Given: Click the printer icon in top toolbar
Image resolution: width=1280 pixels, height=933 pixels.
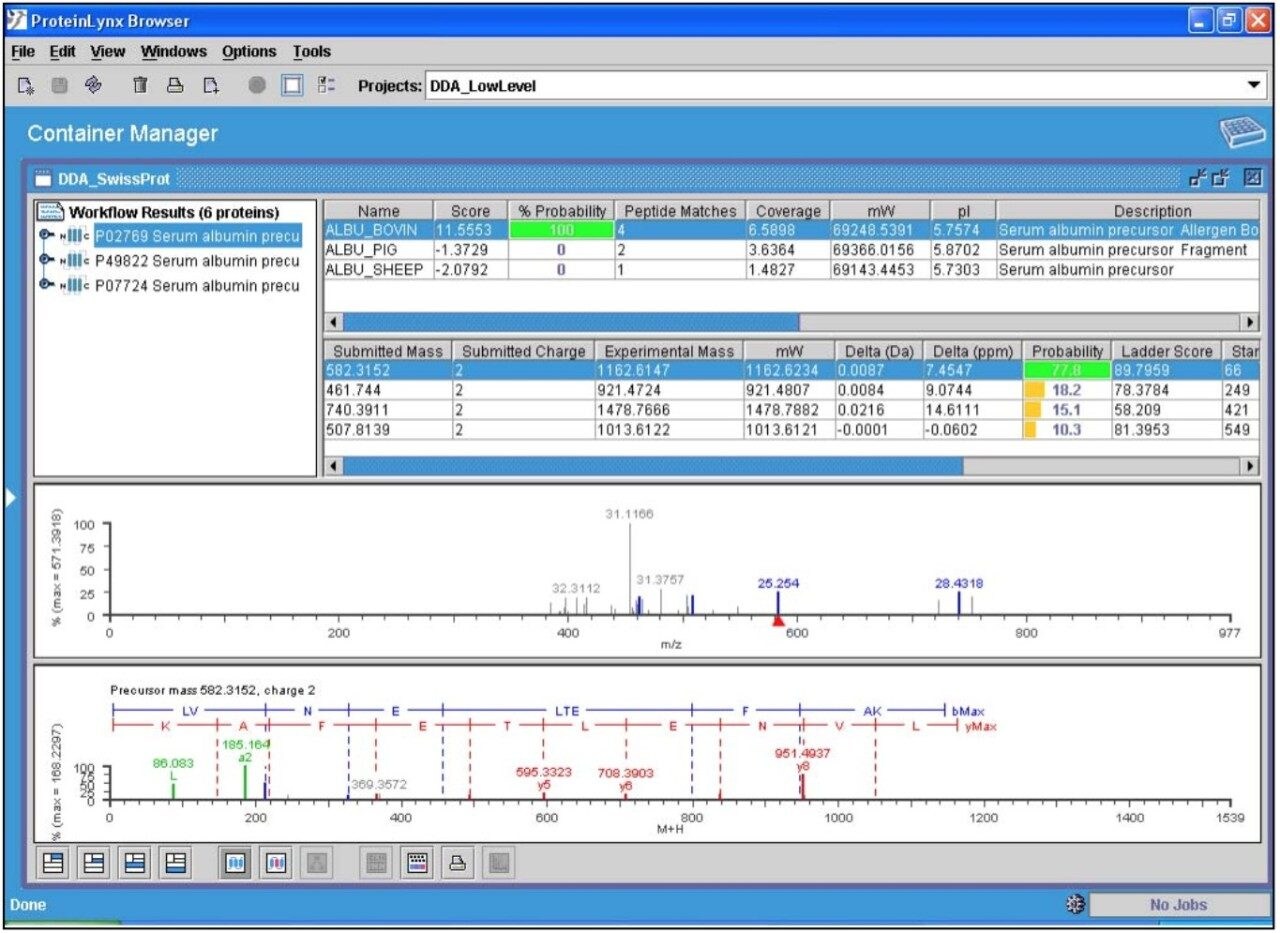Looking at the screenshot, I should [x=175, y=86].
